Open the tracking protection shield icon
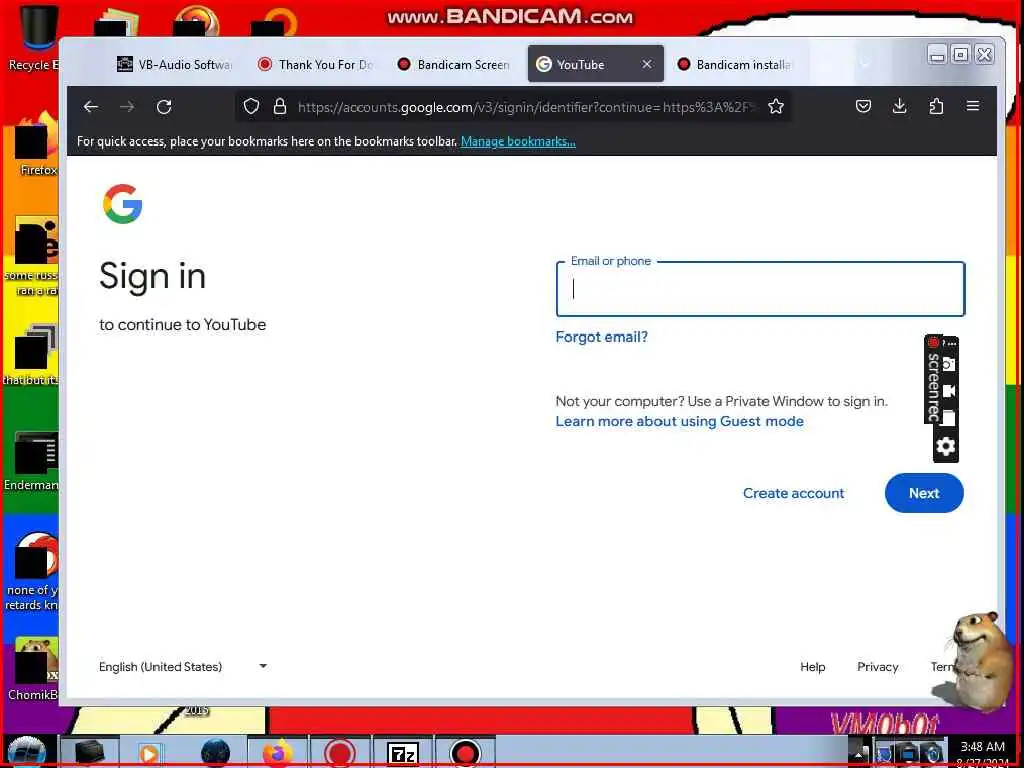 click(251, 106)
